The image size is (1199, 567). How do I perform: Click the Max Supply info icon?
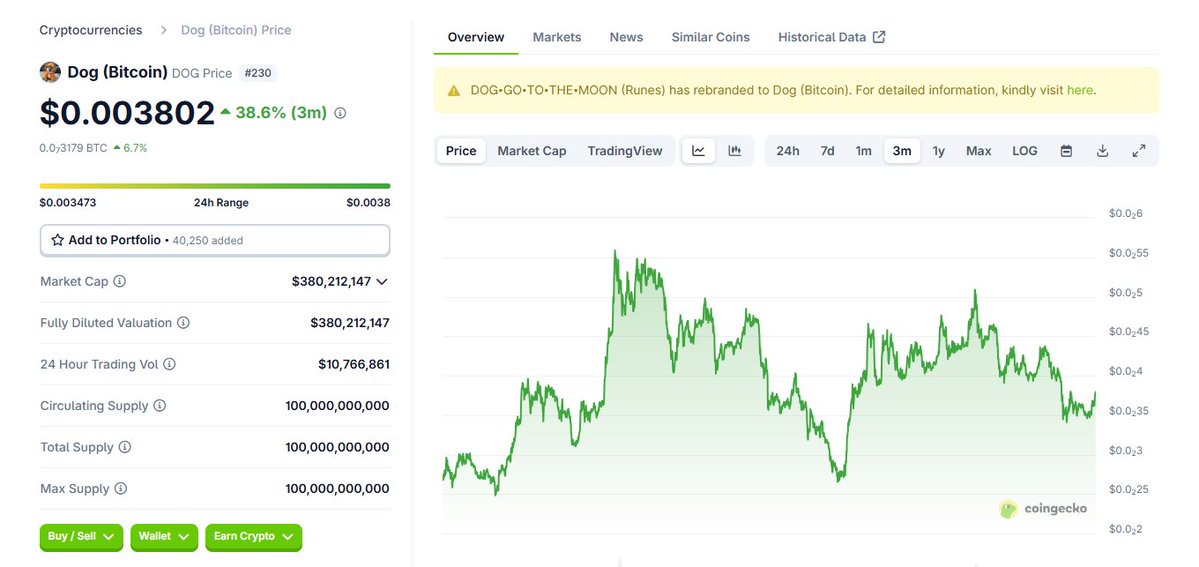pyautogui.click(x=121, y=488)
